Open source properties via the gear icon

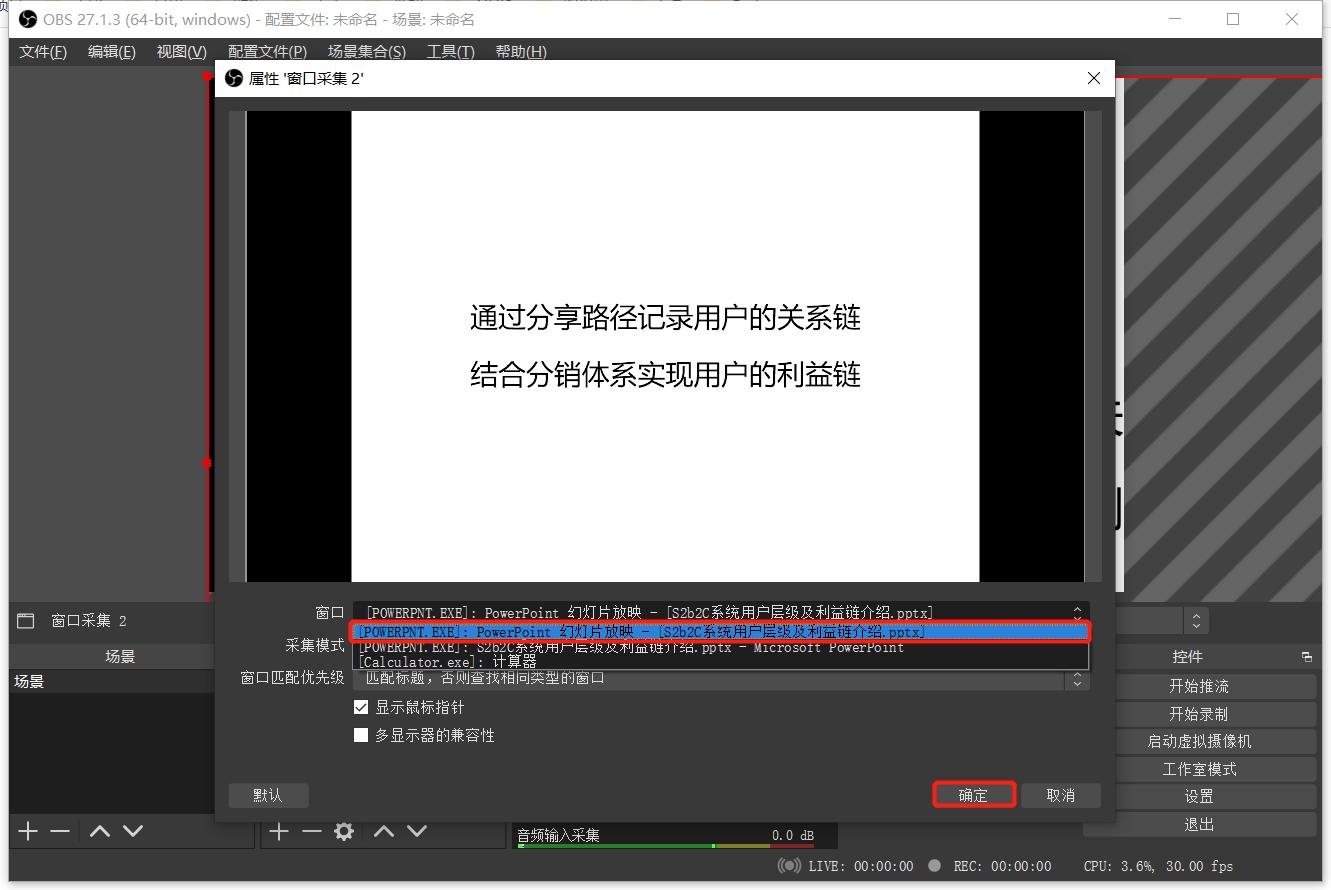(x=343, y=831)
